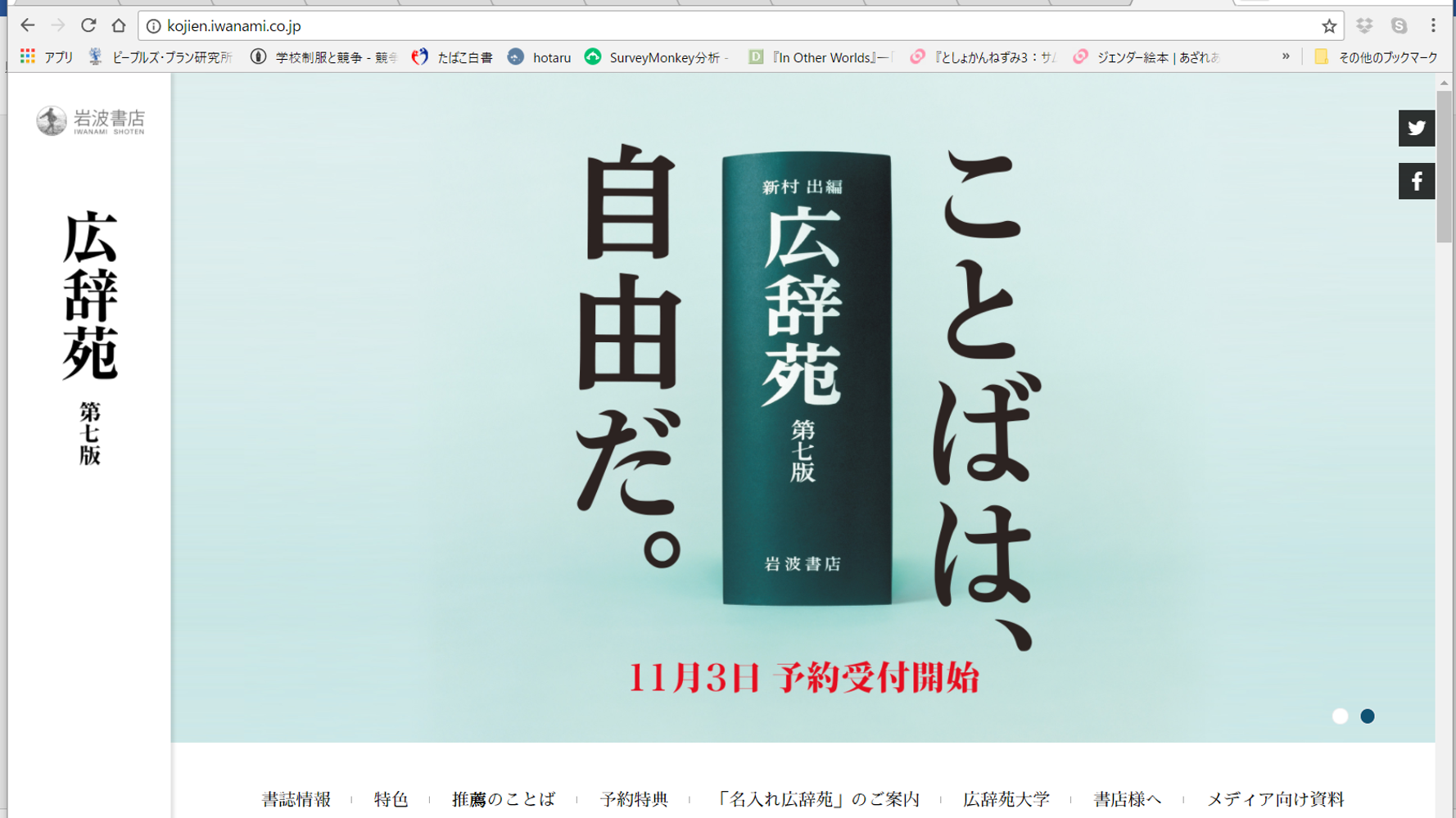1456x818 pixels.
Task: Share the page via the Facebook icon
Action: coord(1416,181)
